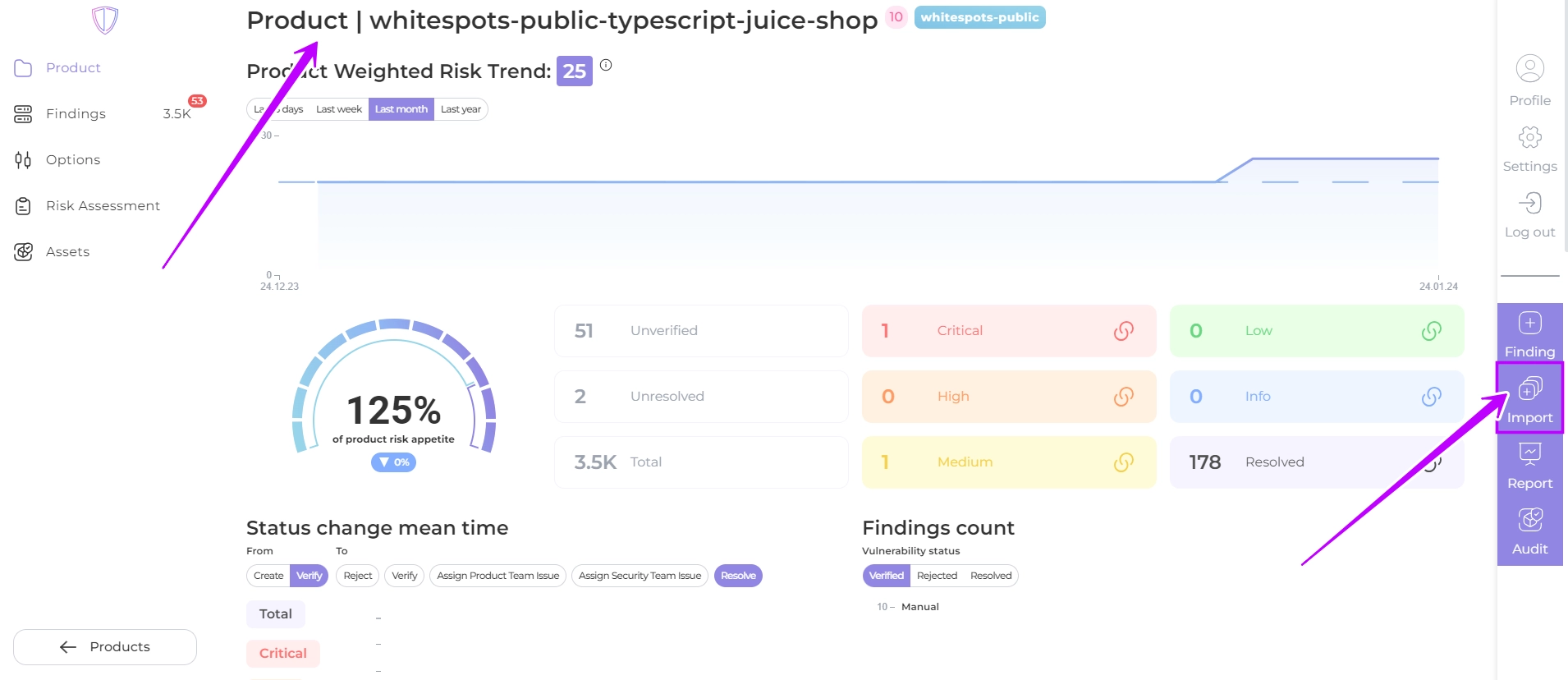Viewport: 1568px width, 680px height.
Task: Open Findings in the sidebar
Action: click(76, 114)
